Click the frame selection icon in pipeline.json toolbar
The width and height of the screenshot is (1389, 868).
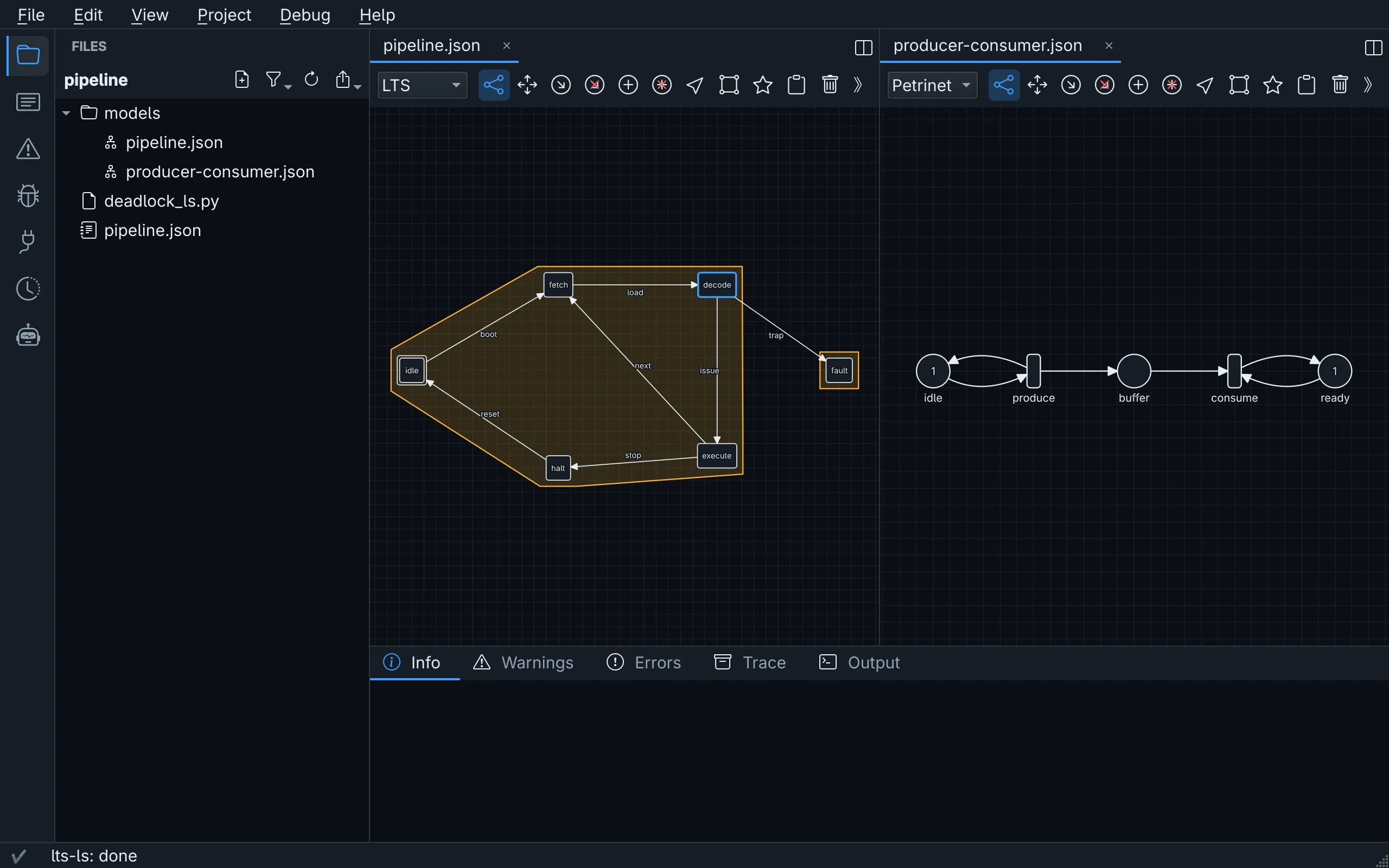729,85
